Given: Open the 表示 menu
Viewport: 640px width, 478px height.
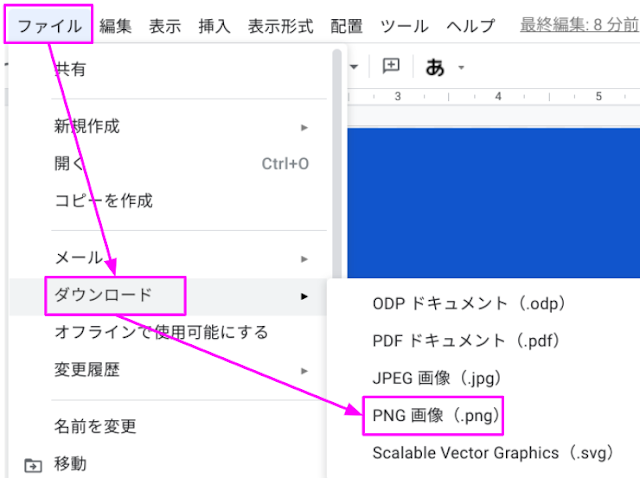Looking at the screenshot, I should click(x=165, y=26).
